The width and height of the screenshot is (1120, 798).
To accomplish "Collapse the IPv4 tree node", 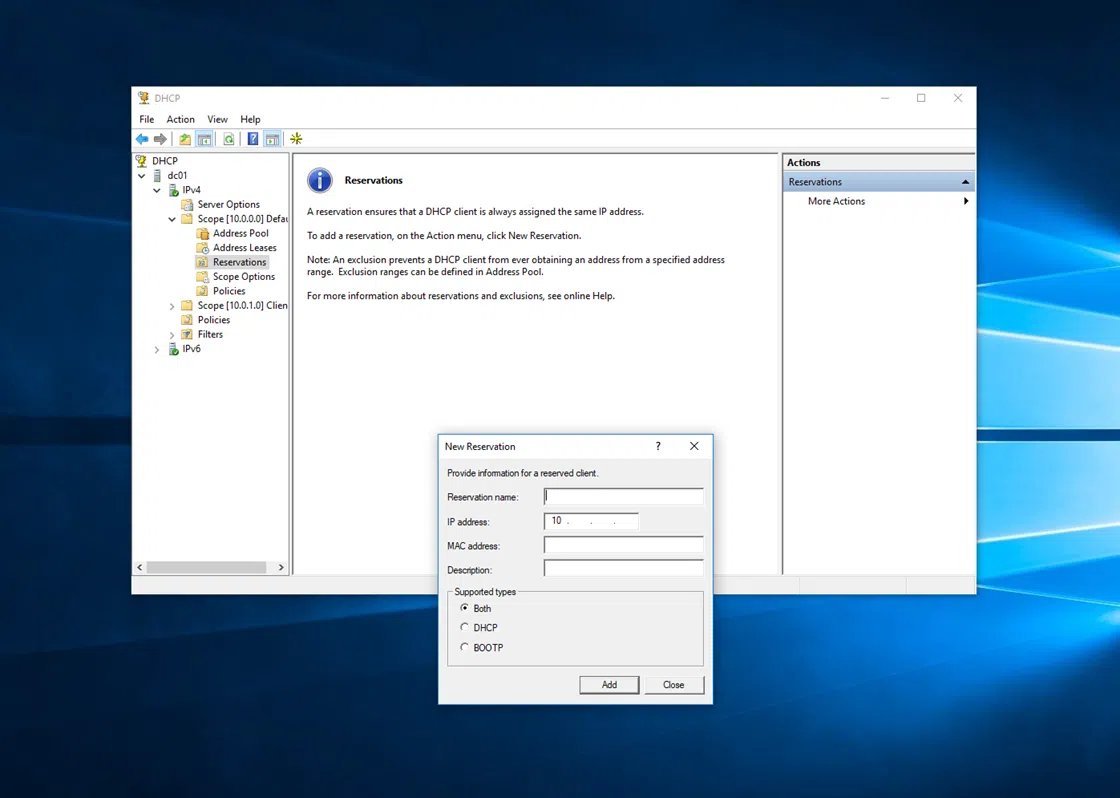I will point(156,189).
